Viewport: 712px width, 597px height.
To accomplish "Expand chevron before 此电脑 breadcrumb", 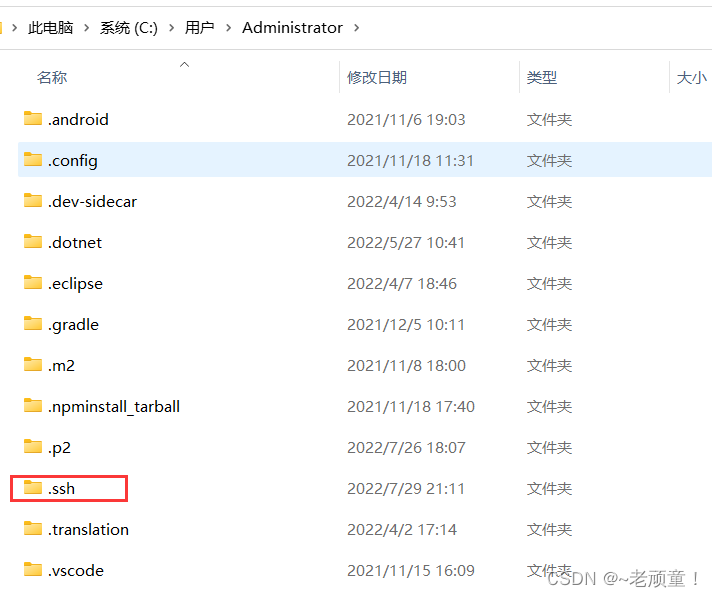I will click(15, 28).
